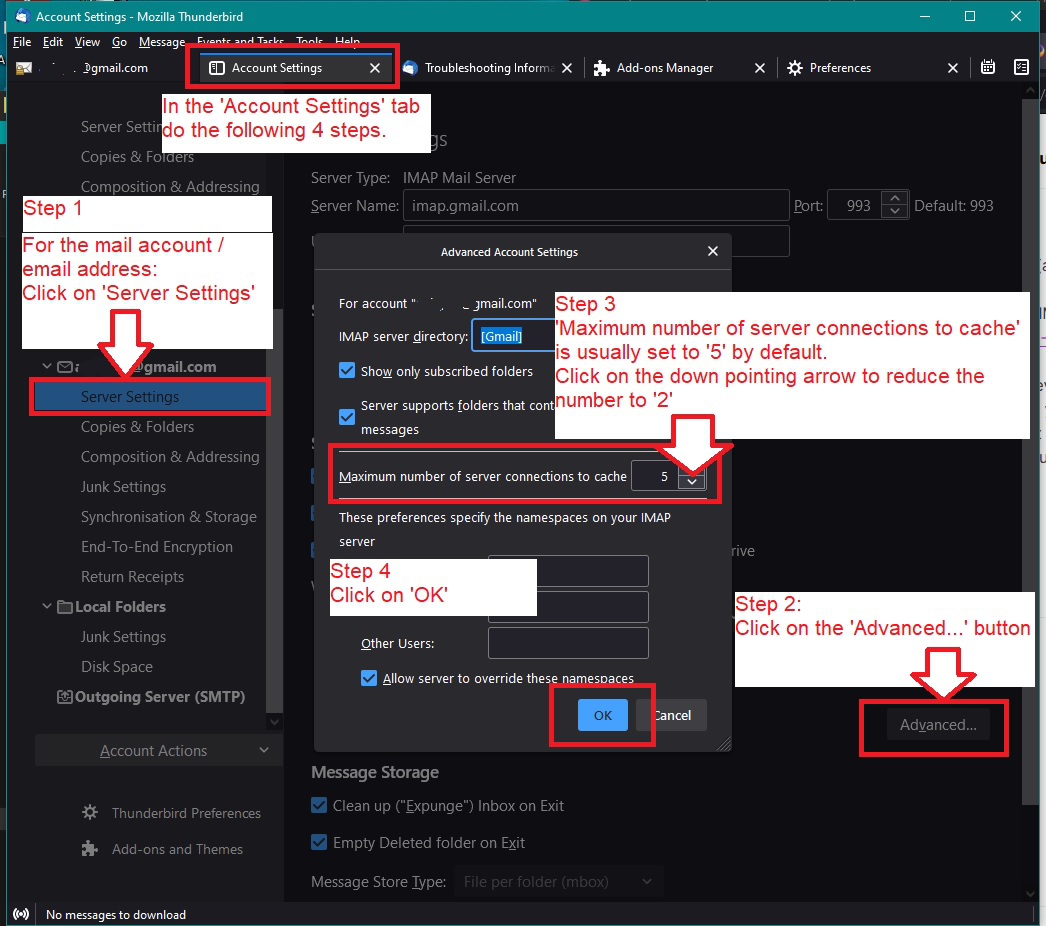Image resolution: width=1046 pixels, height=926 pixels.
Task: Open the View menu
Action: click(87, 42)
